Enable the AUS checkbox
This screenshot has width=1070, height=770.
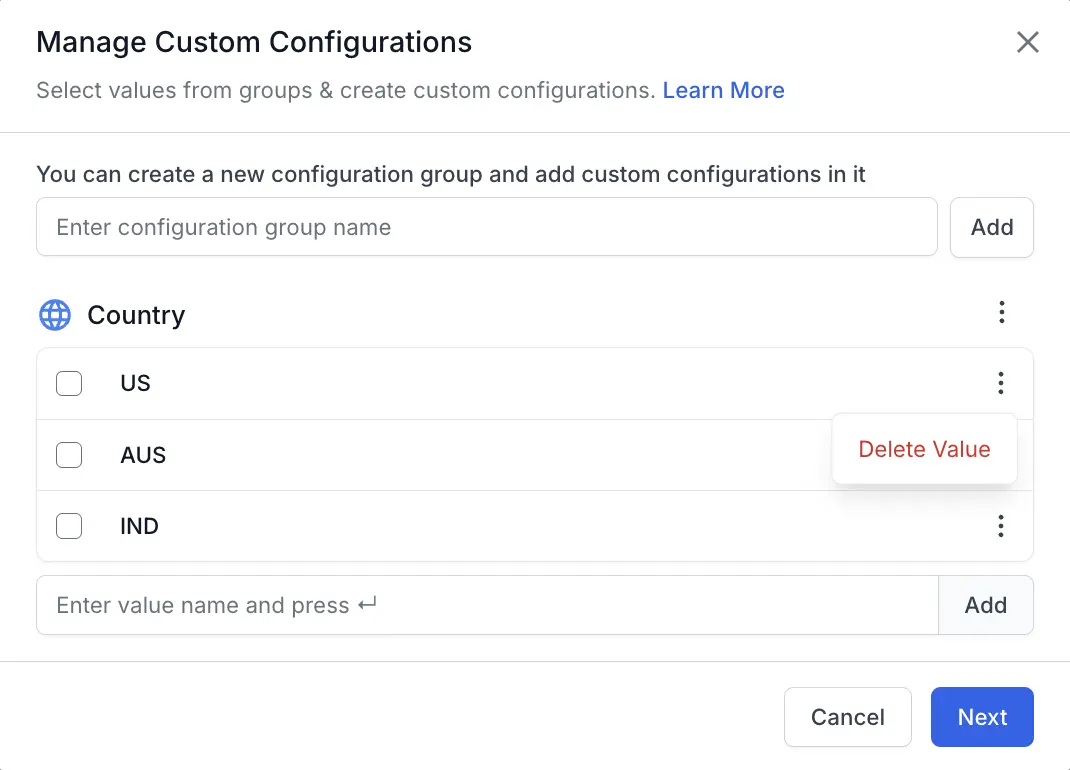tap(69, 455)
